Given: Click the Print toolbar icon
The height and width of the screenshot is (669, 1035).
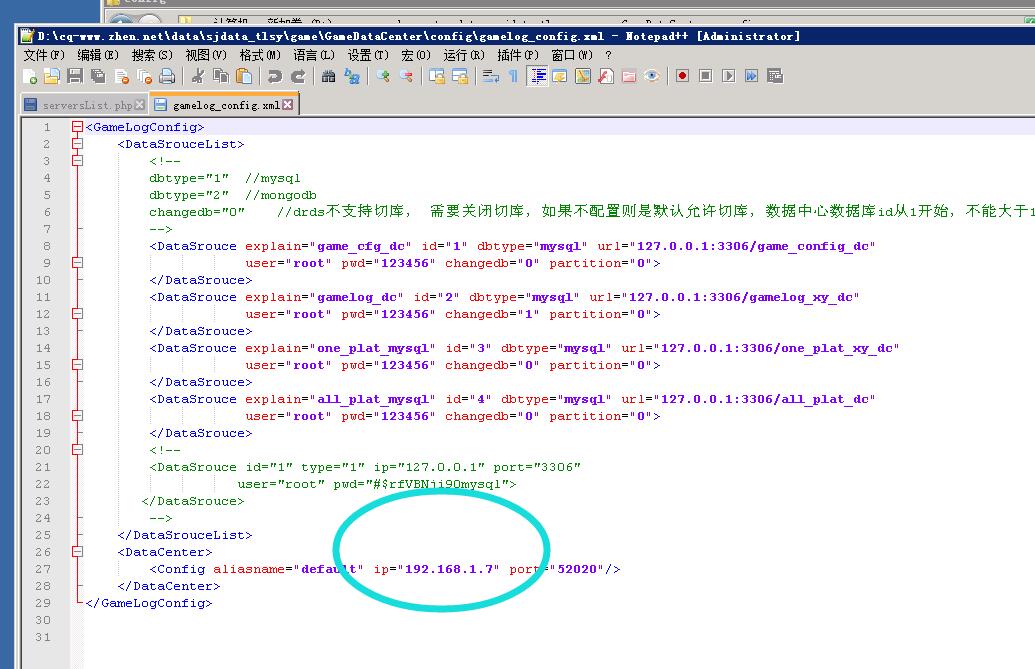Looking at the screenshot, I should (167, 76).
